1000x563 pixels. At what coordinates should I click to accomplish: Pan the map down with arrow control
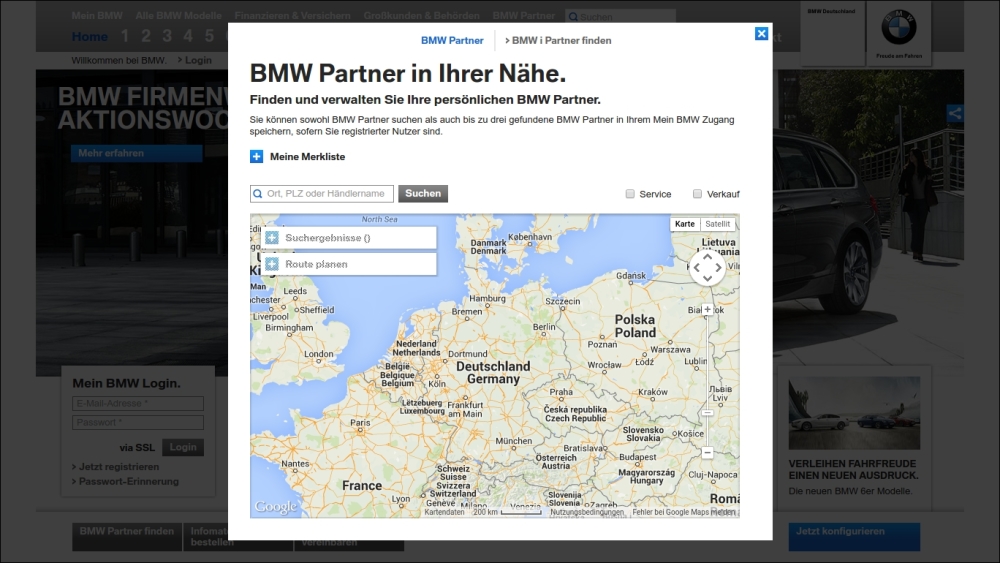pyautogui.click(x=707, y=279)
